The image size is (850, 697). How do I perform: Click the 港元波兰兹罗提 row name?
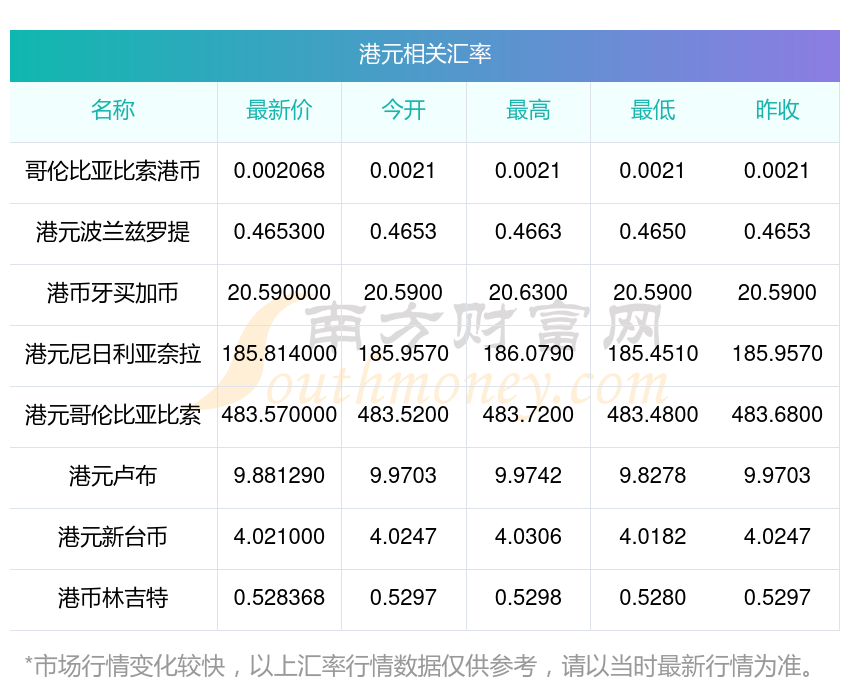[x=113, y=232]
